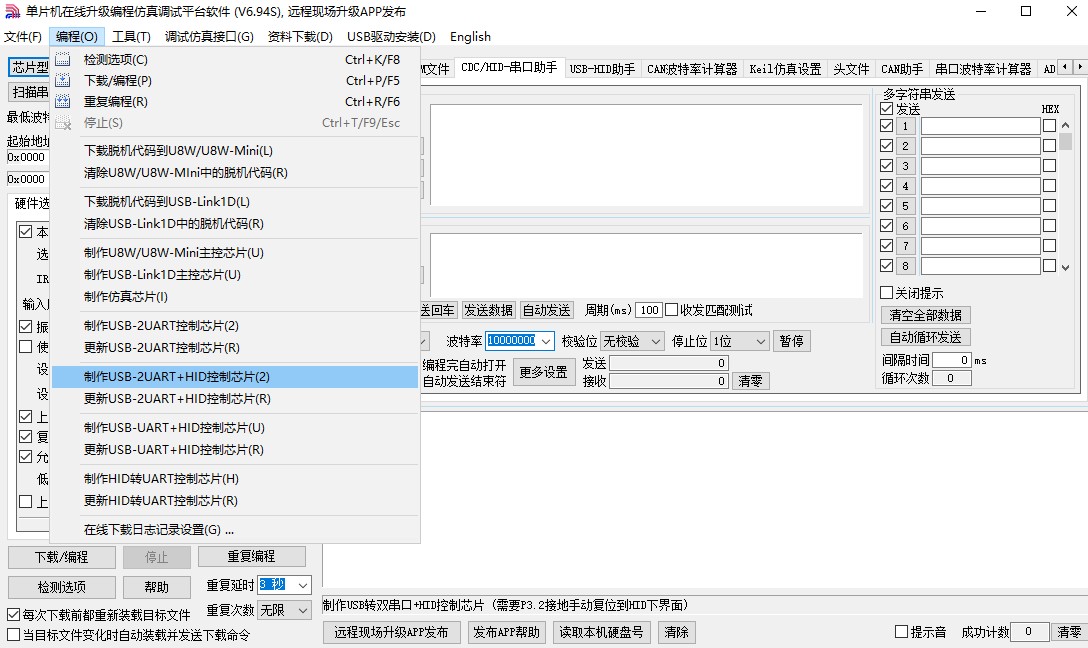Open the Keil仿真设置 tab
1088x648 pixels.
[x=785, y=69]
